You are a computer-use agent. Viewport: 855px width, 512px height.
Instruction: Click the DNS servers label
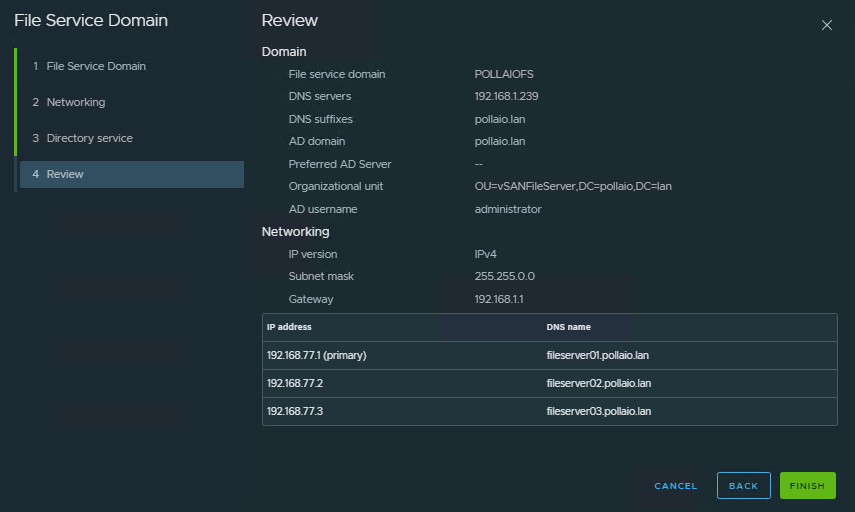pyautogui.click(x=320, y=97)
